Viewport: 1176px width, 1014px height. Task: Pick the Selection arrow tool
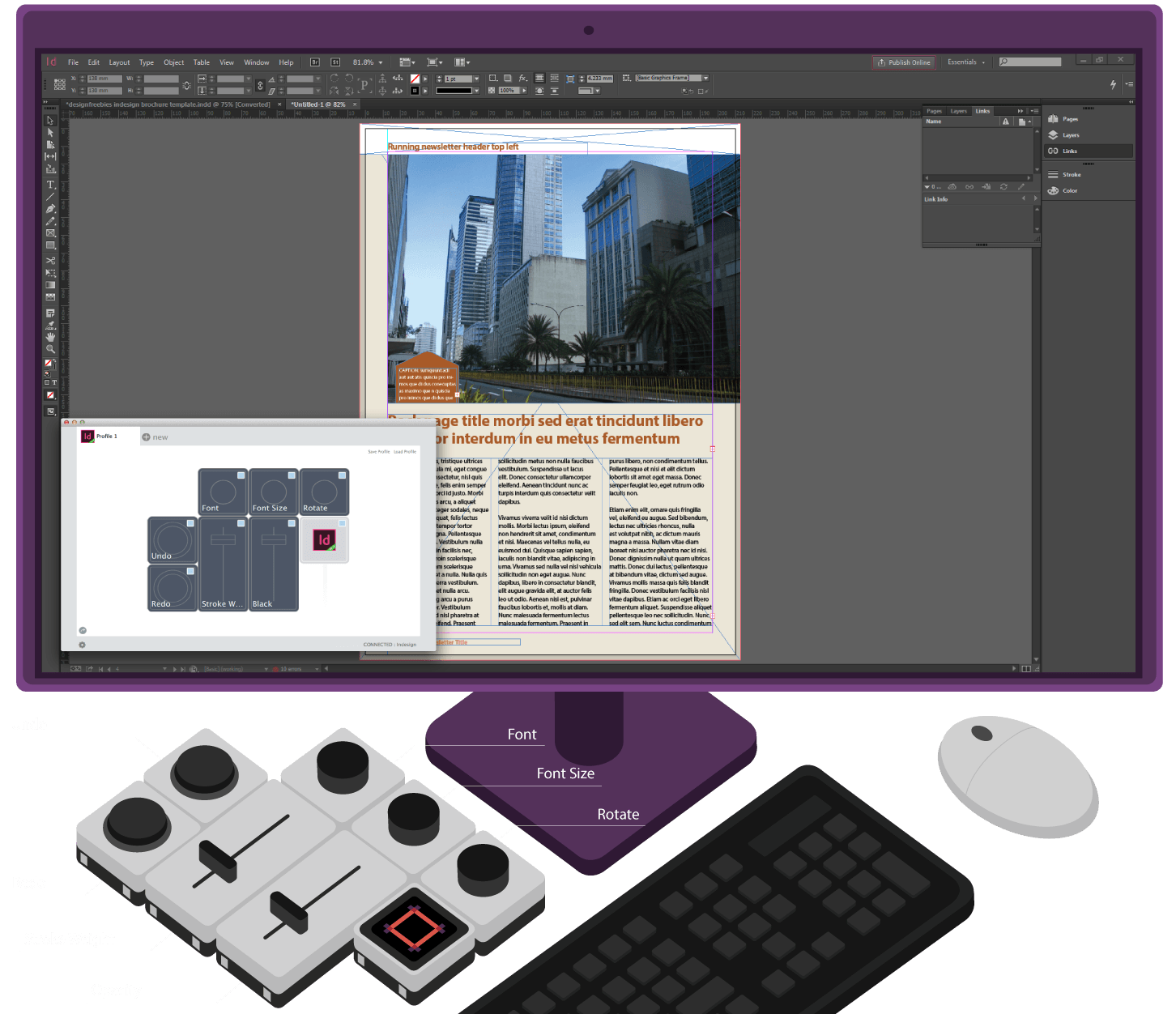[50, 121]
